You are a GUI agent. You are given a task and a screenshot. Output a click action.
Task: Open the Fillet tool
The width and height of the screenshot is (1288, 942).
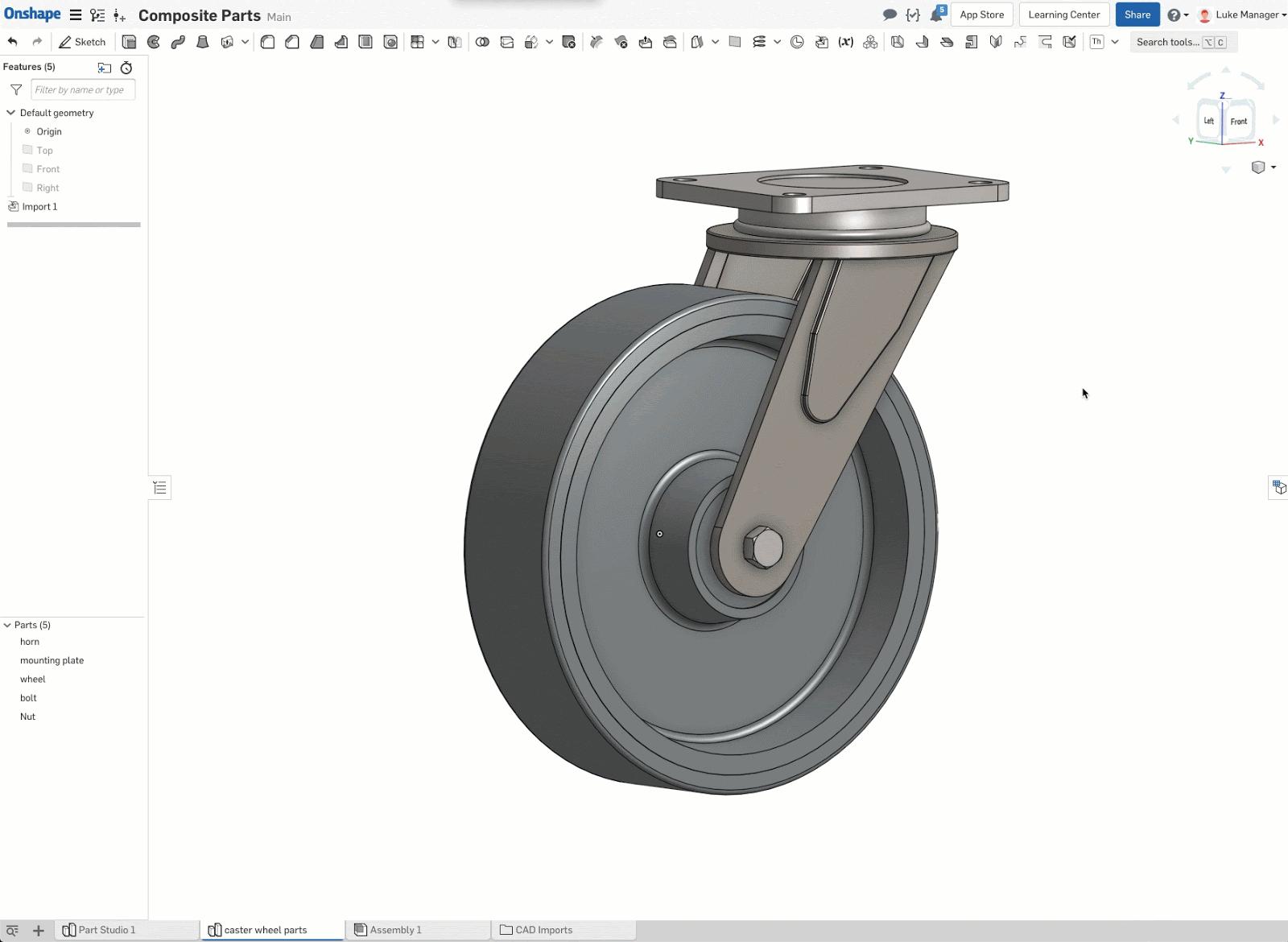(x=268, y=42)
